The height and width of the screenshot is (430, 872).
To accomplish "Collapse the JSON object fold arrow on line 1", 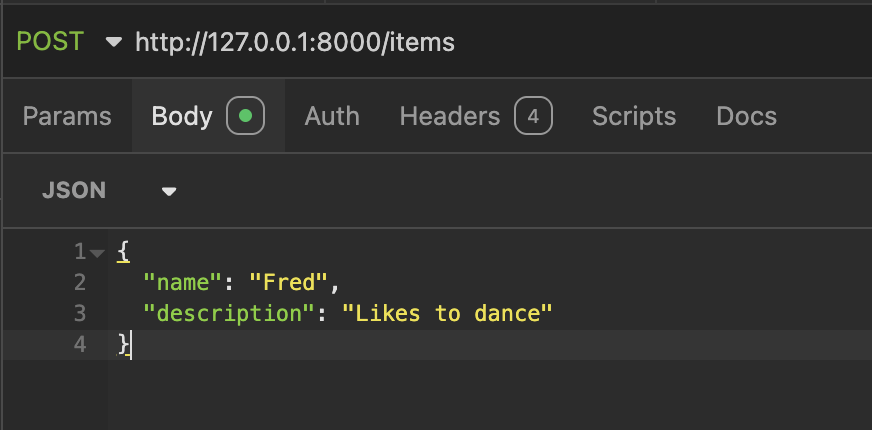I will point(97,254).
